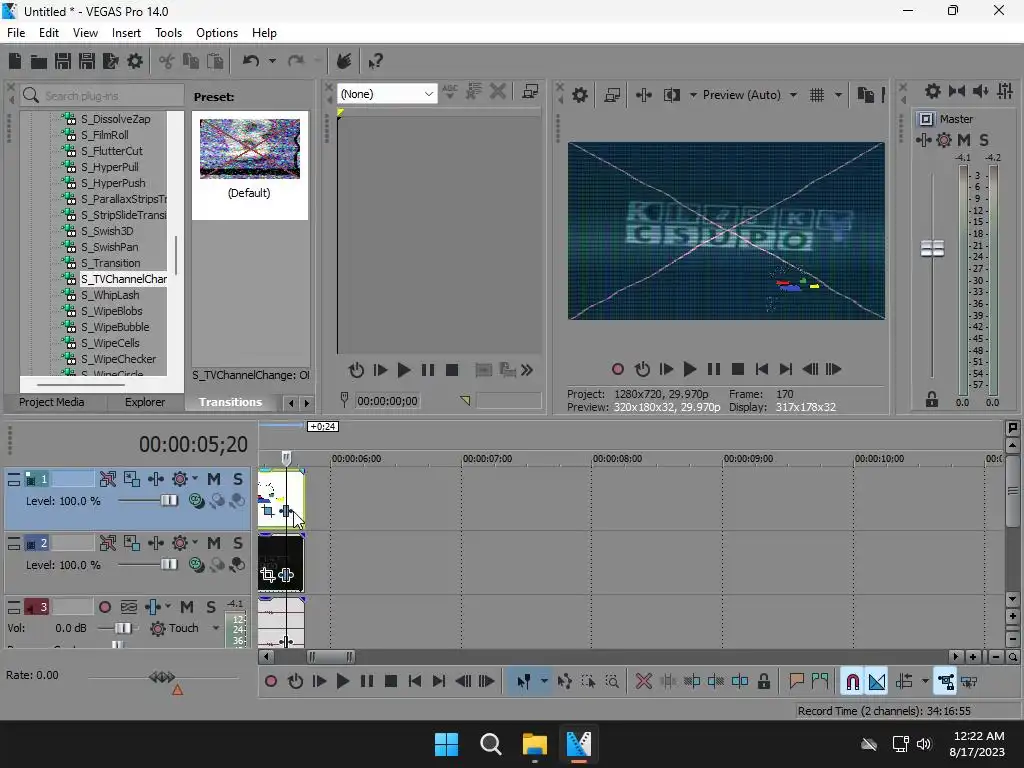Image resolution: width=1024 pixels, height=768 pixels.
Task: Open Windows Search on taskbar
Action: click(490, 744)
